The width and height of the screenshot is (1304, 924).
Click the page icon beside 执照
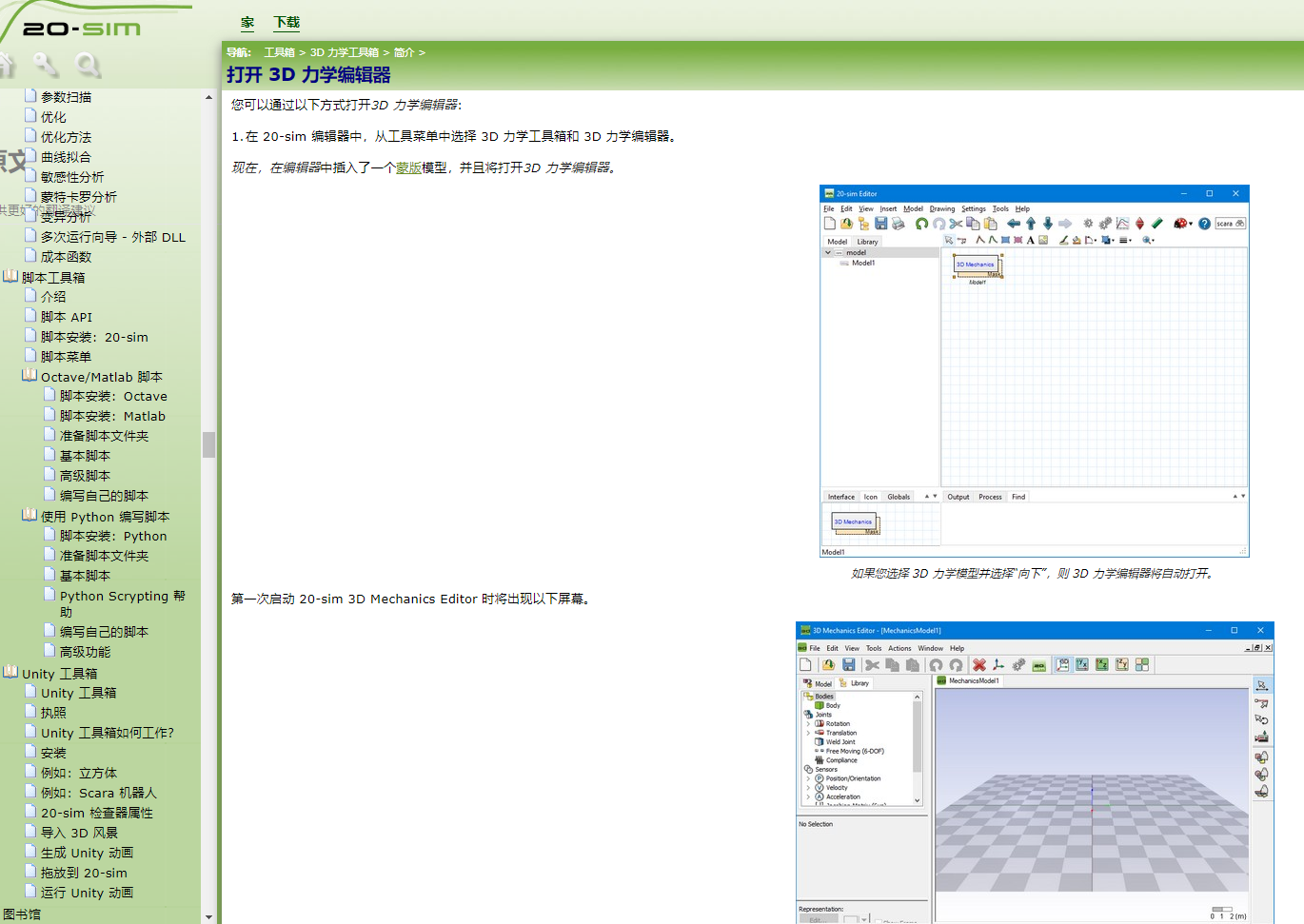tap(30, 712)
